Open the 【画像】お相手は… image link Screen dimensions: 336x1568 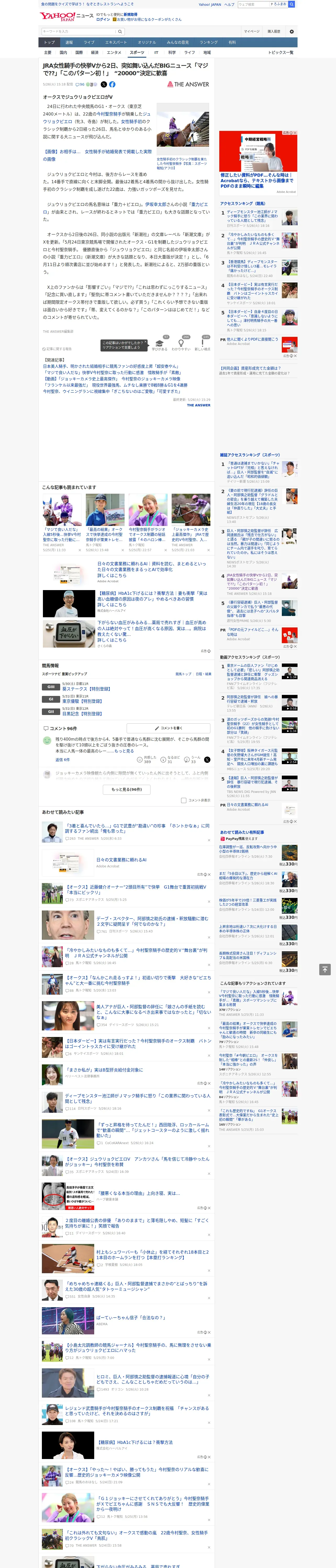click(x=97, y=155)
